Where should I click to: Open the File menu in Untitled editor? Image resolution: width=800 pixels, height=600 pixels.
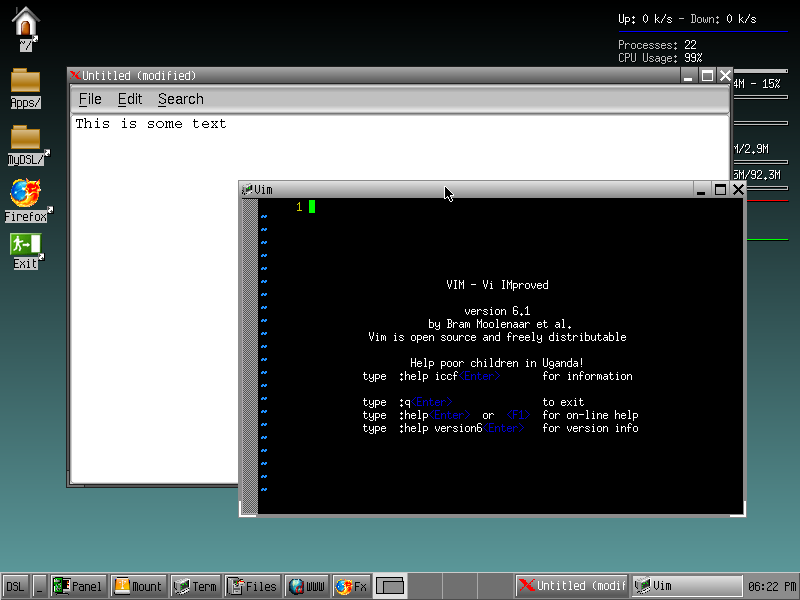[x=90, y=99]
